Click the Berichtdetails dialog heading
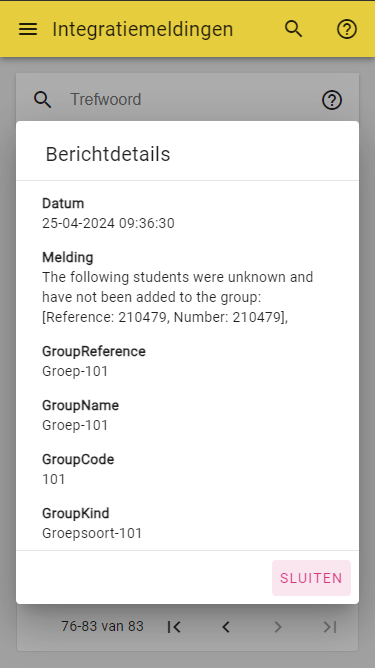The image size is (375, 668). point(108,154)
